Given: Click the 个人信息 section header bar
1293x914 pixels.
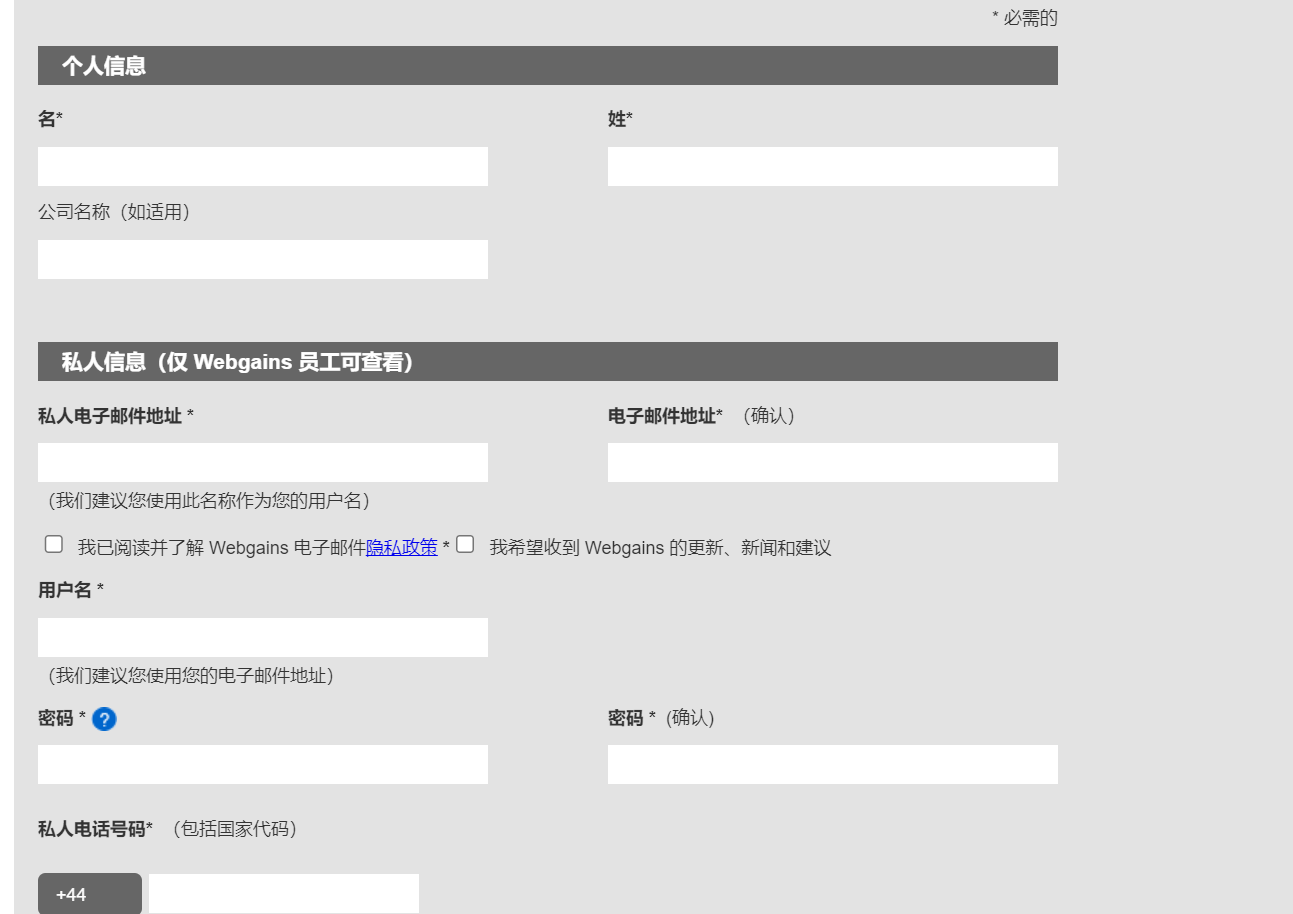Looking at the screenshot, I should (547, 66).
